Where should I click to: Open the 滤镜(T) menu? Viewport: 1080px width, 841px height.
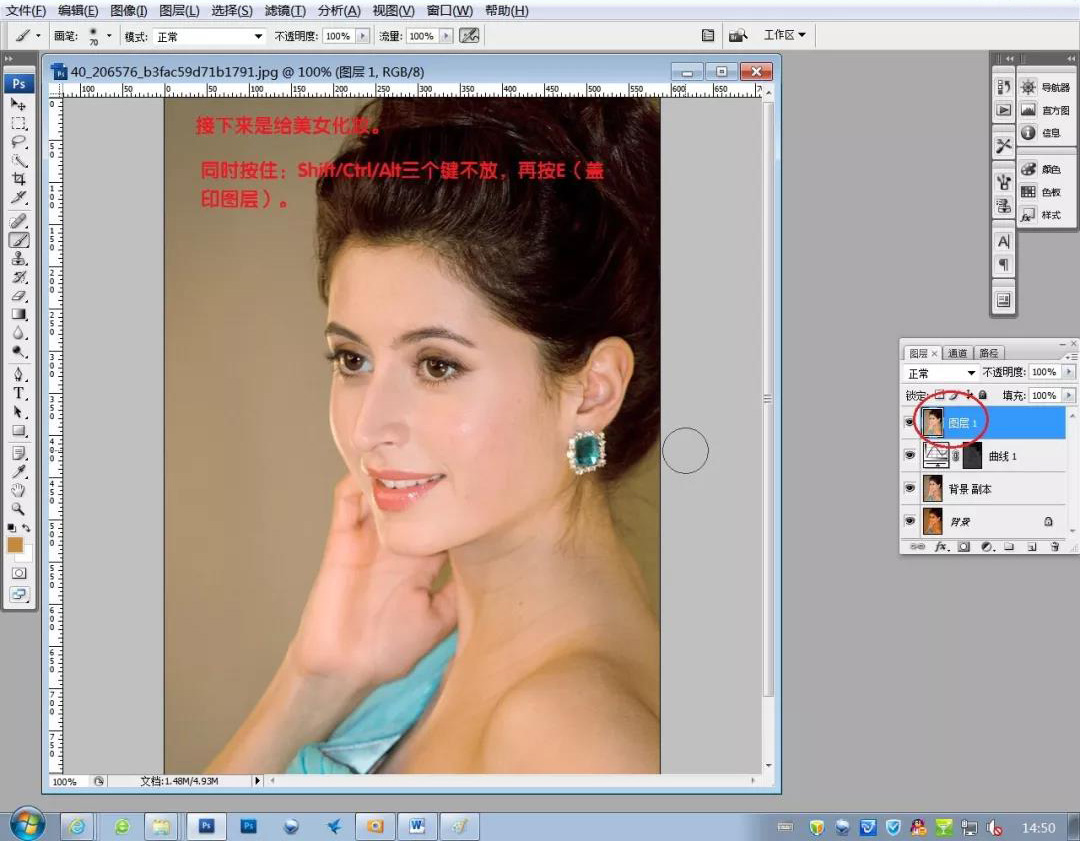[x=285, y=11]
